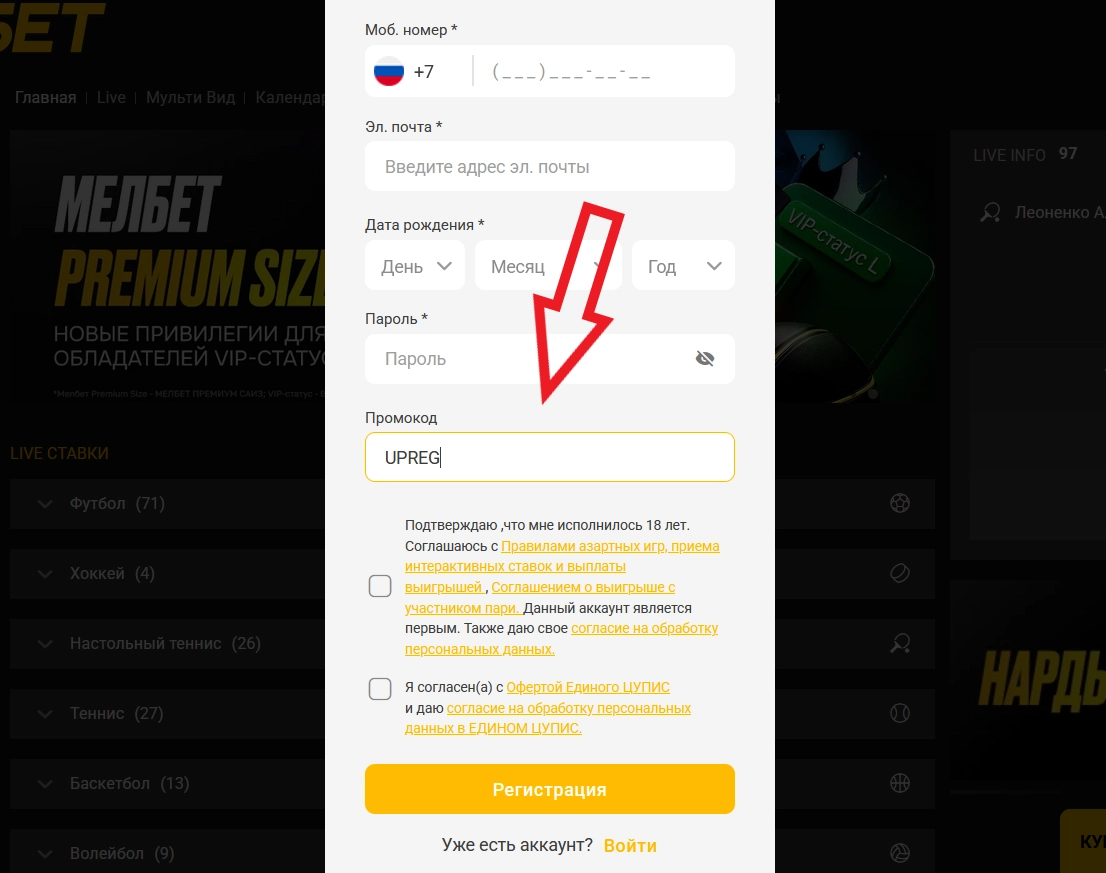Click the Войти login link
Image resolution: width=1106 pixels, height=873 pixels.
(x=630, y=846)
